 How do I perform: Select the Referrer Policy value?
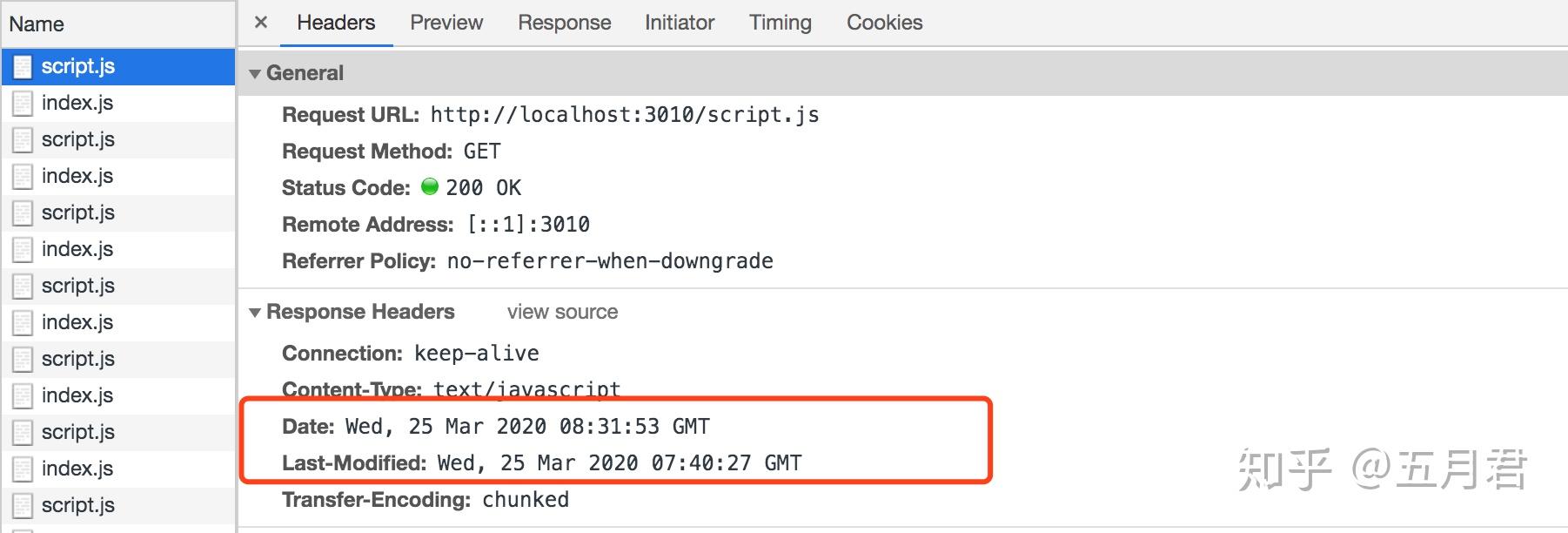click(x=610, y=261)
